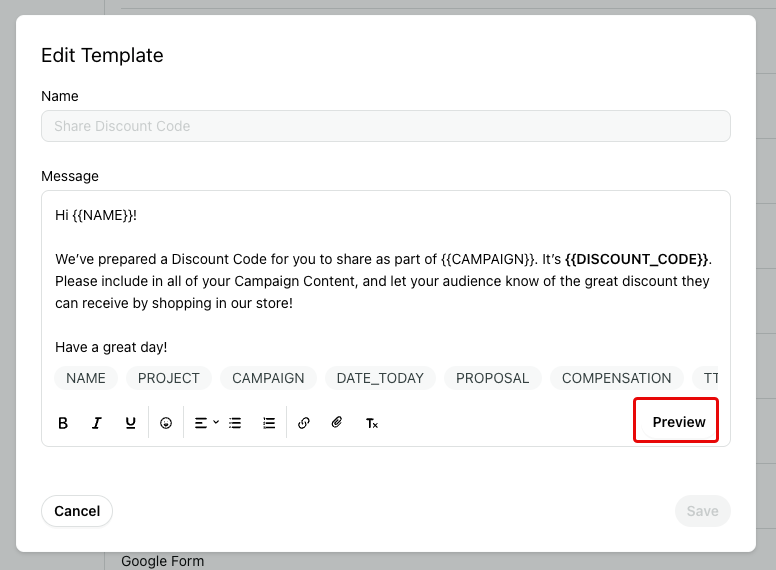Viewport: 776px width, 570px height.
Task: Insert the PROJECT variable chip
Action: click(169, 378)
